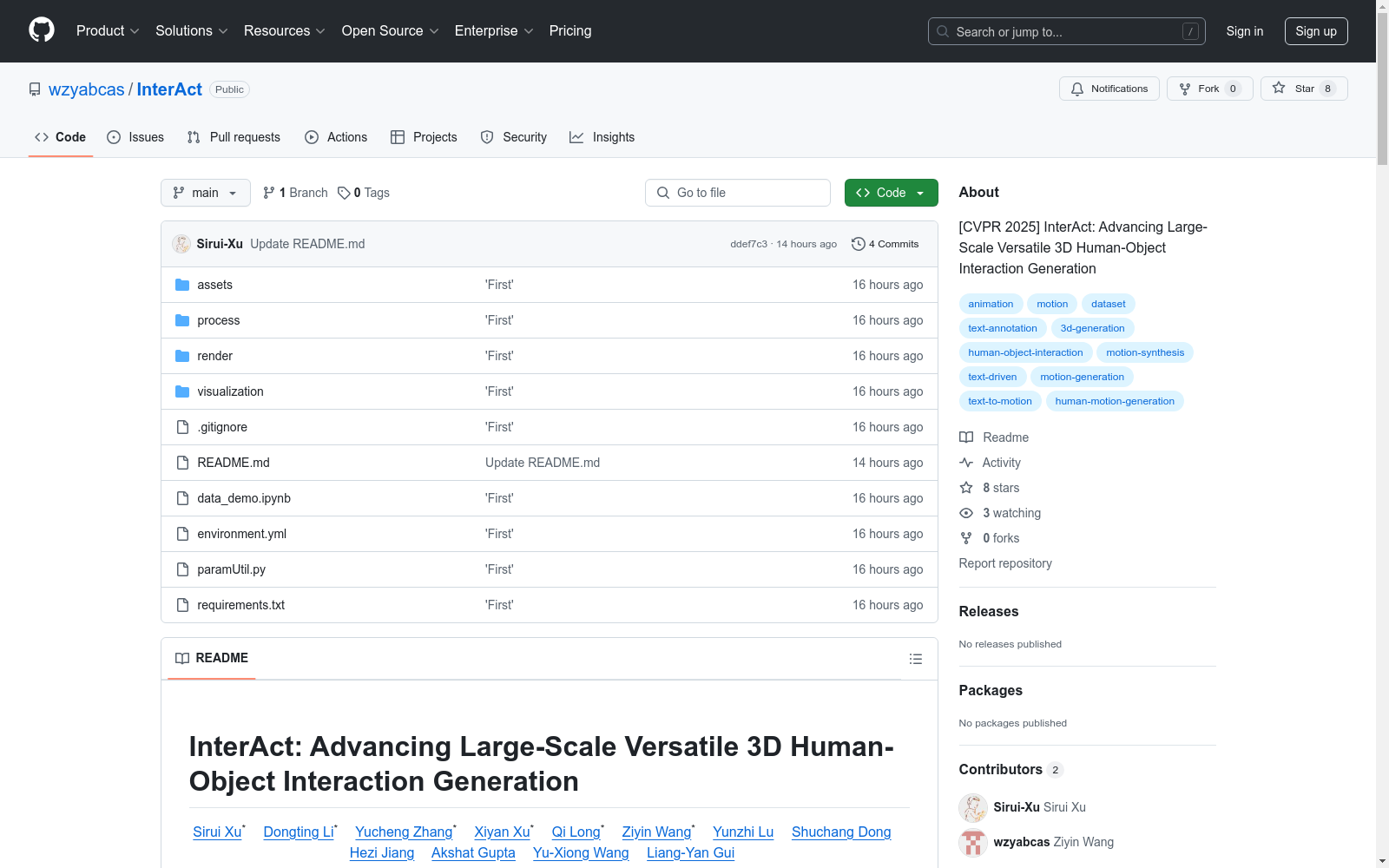1389x868 pixels.
Task: Click the repository icon beside wzyabcas
Action: (x=35, y=89)
